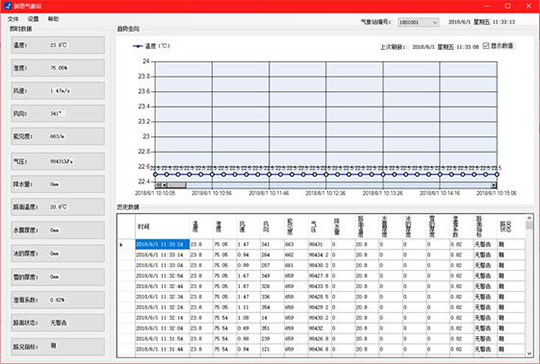Click the app icon in the title bar
This screenshot has height=364, width=540.
click(x=8, y=6)
